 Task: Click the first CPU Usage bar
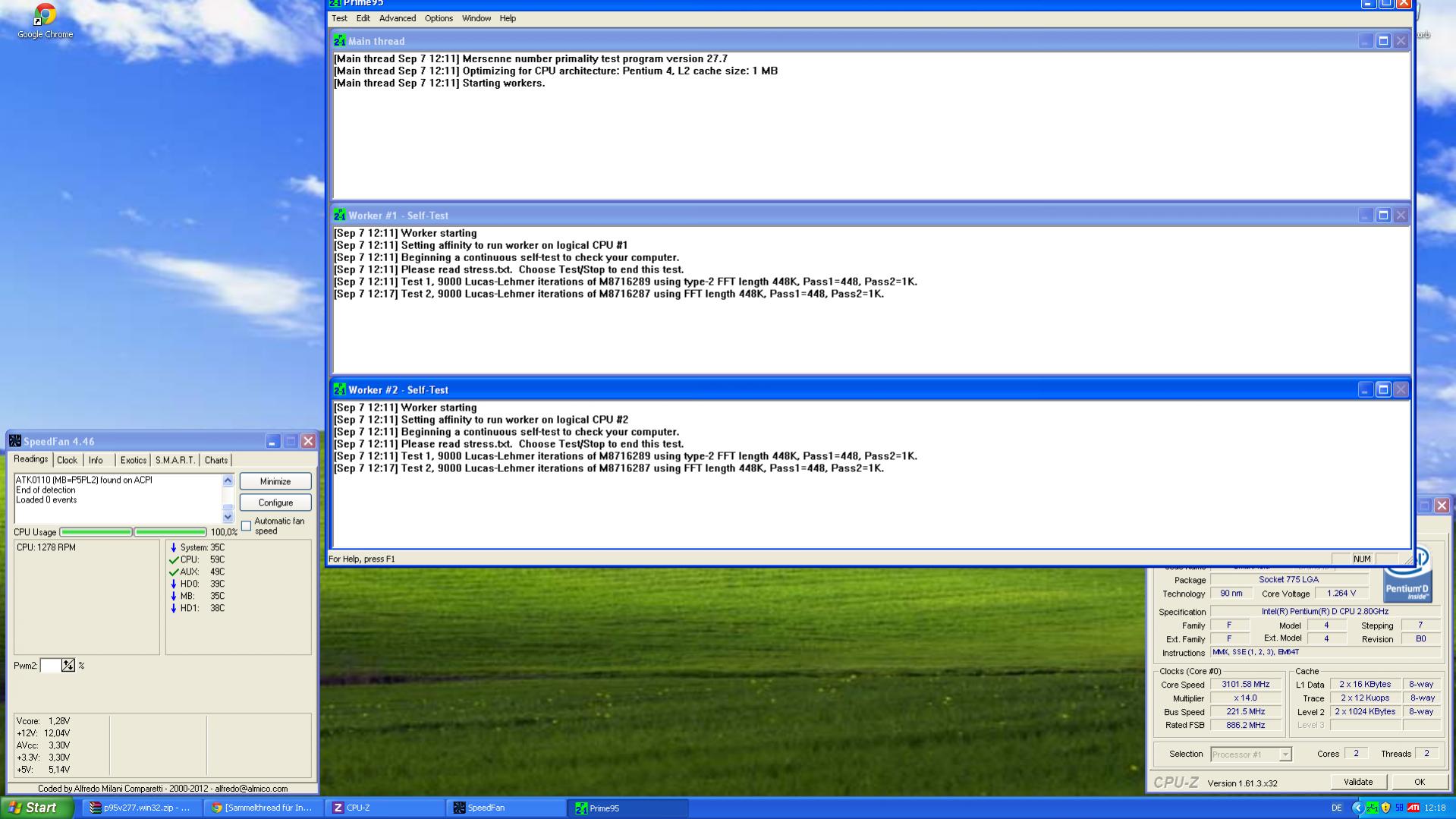pyautogui.click(x=96, y=532)
